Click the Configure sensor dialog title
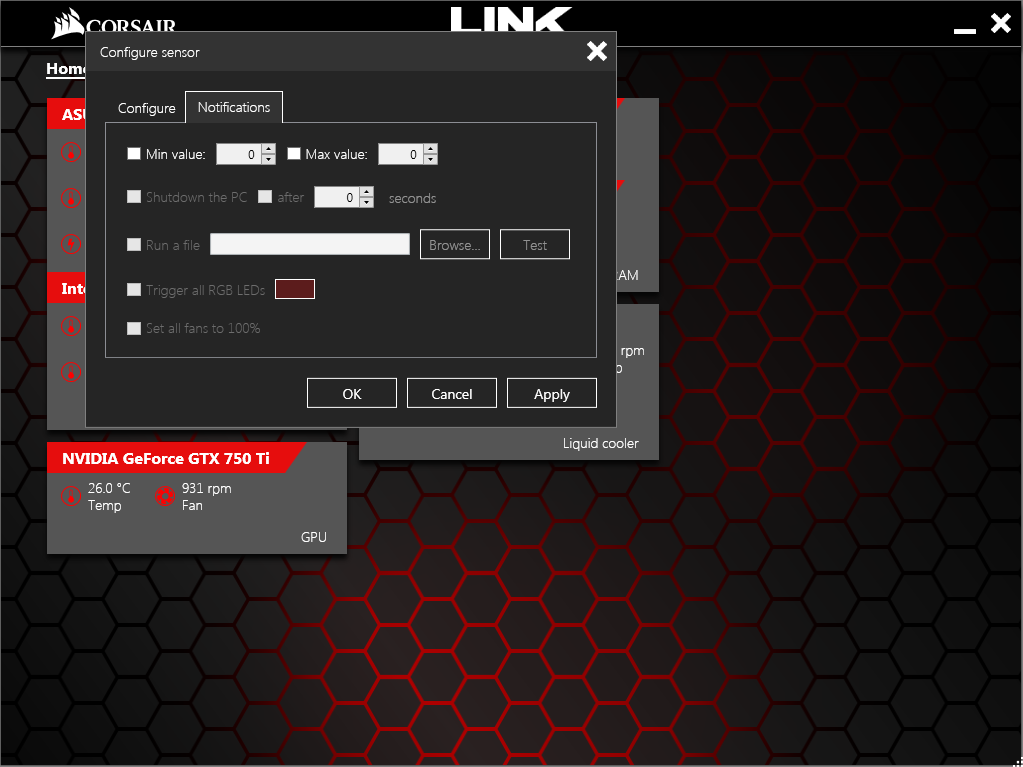1023x767 pixels. [149, 52]
